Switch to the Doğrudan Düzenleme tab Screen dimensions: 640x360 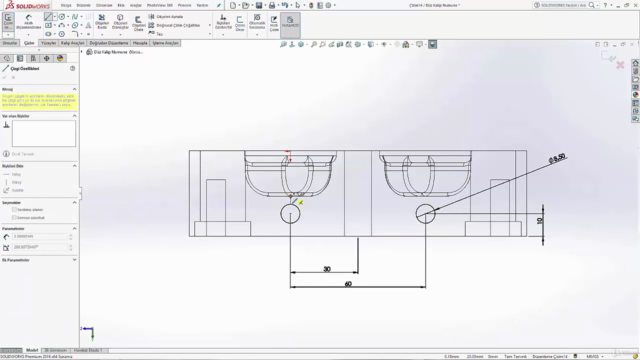click(109, 43)
